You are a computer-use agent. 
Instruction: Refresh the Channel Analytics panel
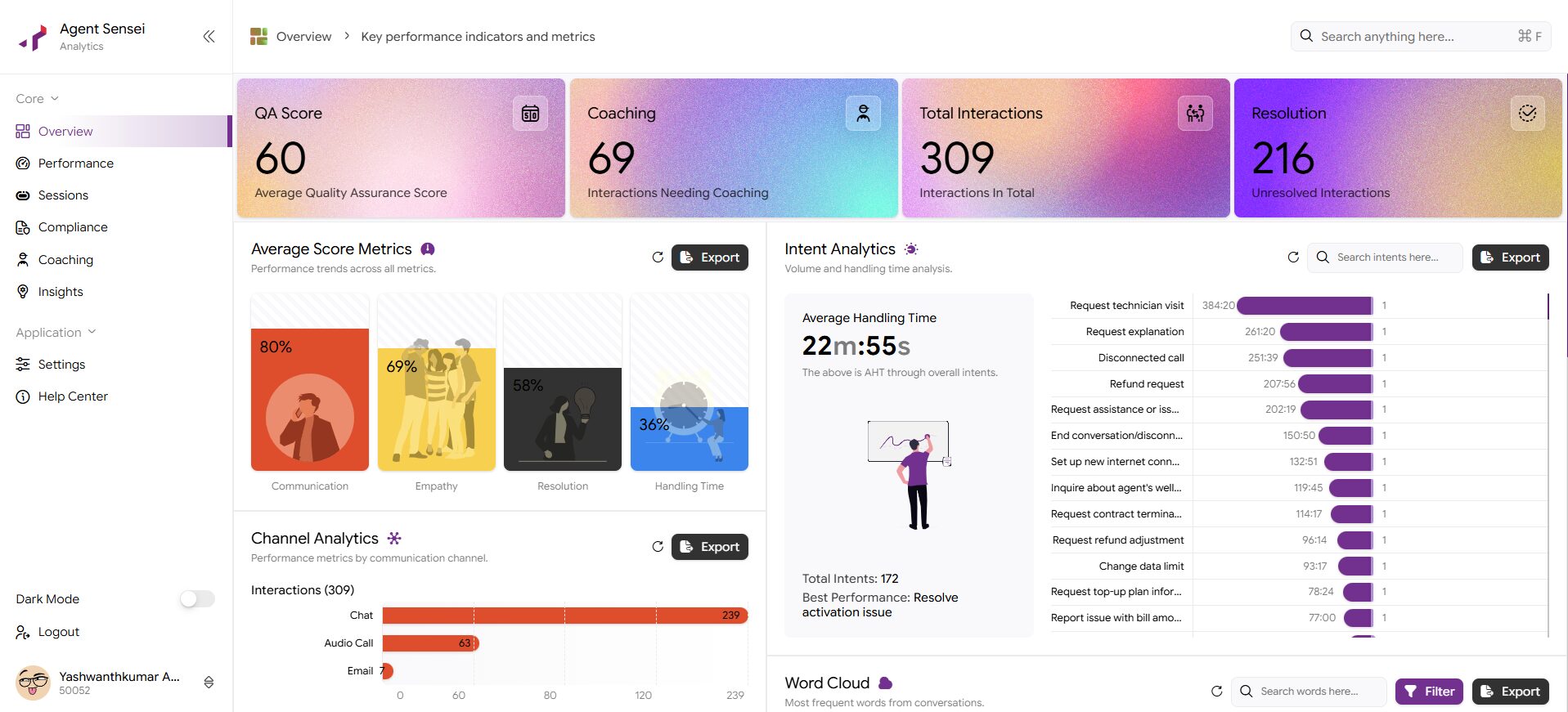658,547
